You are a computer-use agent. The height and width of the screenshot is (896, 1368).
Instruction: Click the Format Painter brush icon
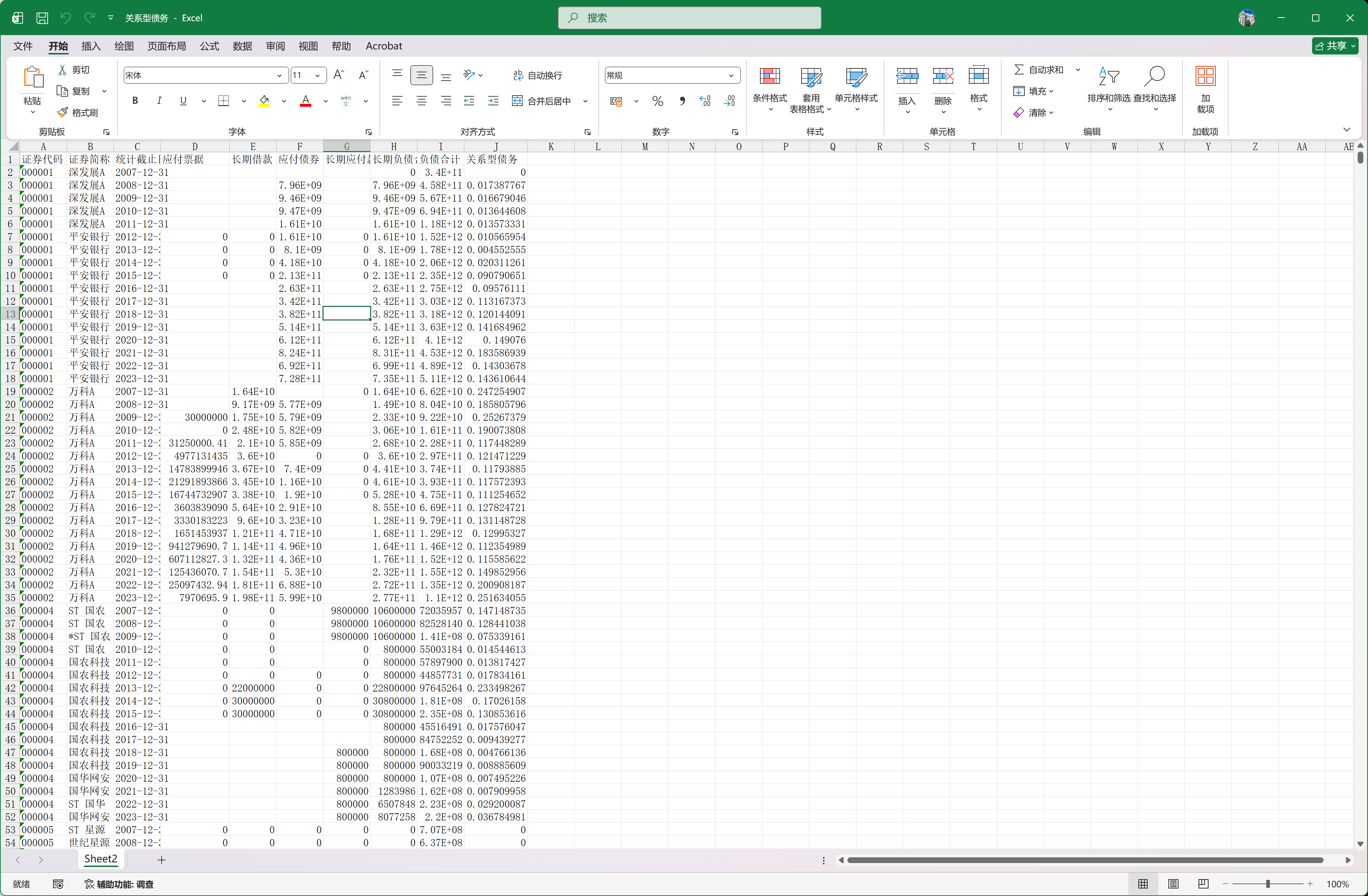coord(62,112)
